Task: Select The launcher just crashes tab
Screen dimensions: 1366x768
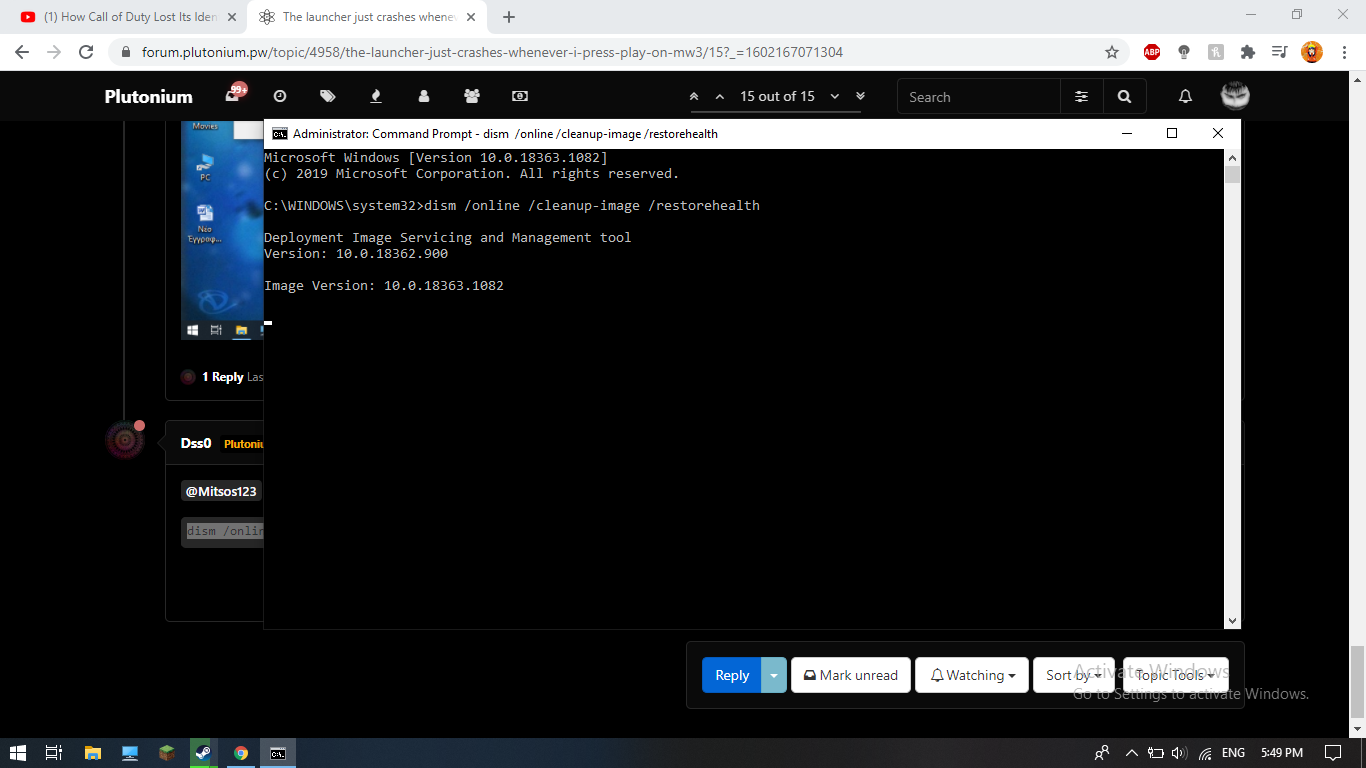Action: coord(366,17)
